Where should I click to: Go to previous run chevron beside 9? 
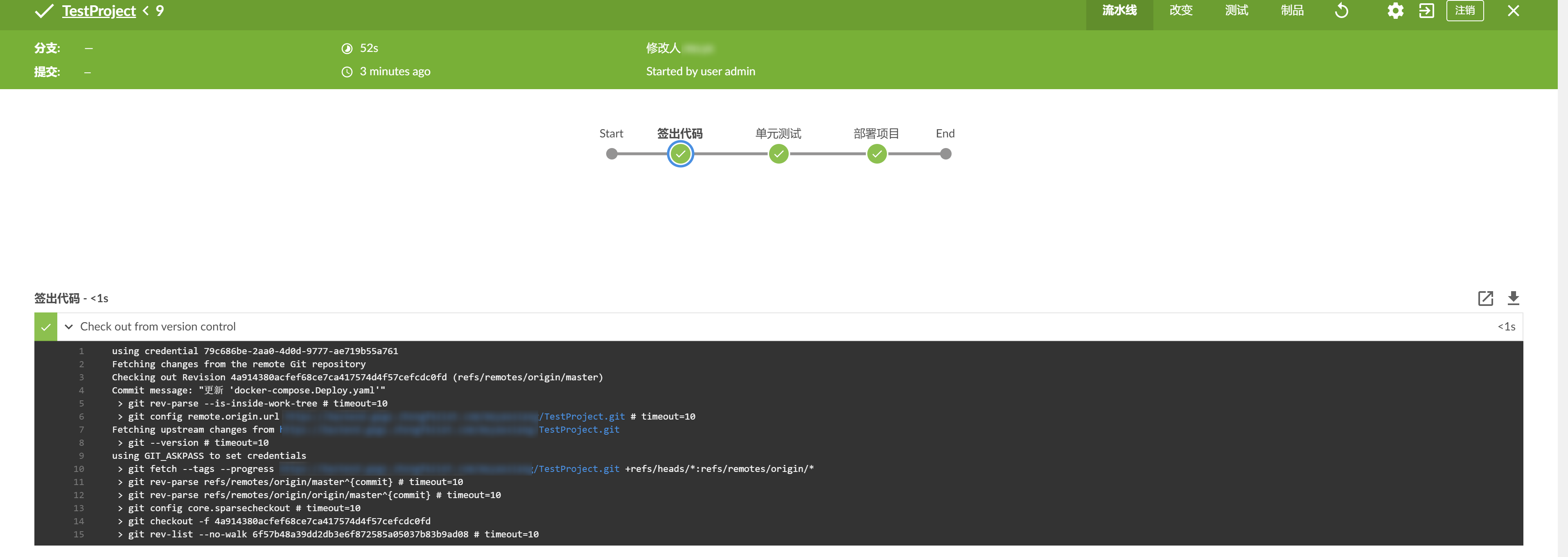point(145,11)
